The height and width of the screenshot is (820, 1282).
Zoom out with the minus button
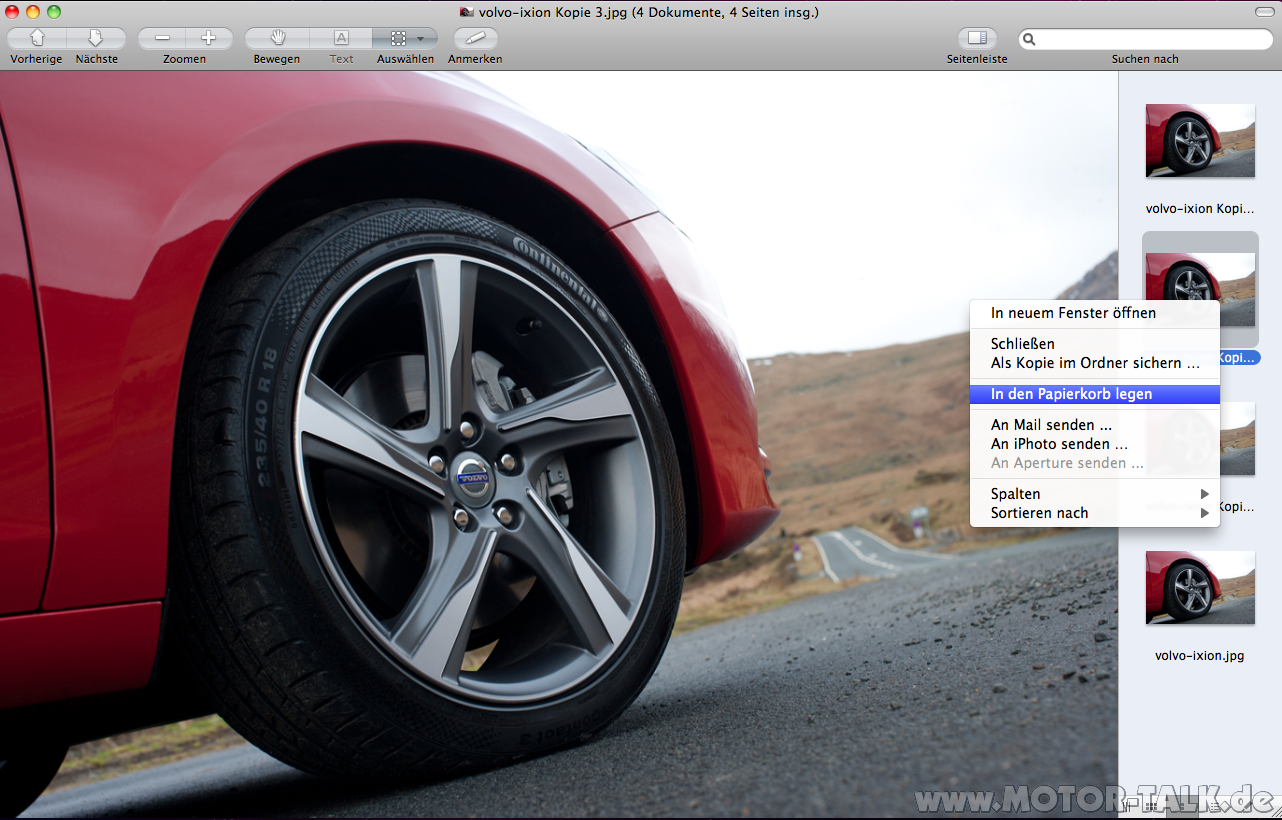pos(162,38)
